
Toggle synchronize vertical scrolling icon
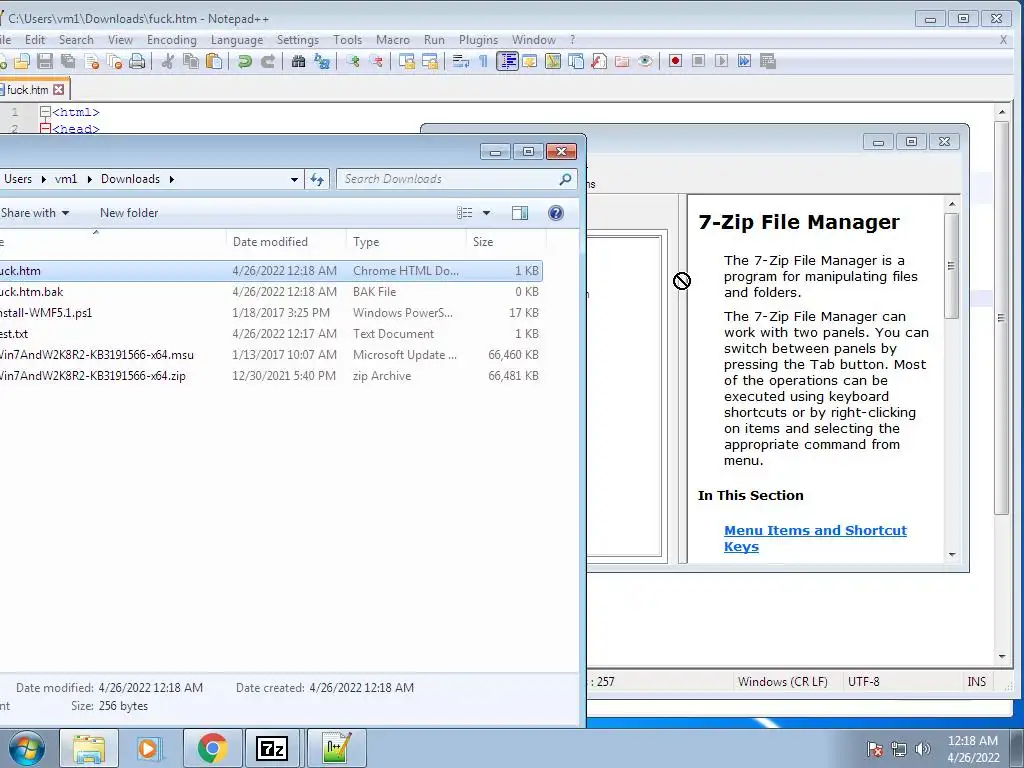(406, 61)
